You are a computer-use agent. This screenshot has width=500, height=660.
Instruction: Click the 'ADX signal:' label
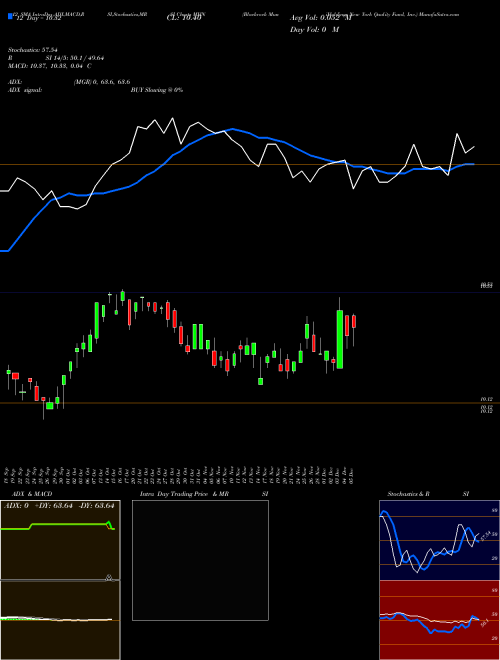coord(25,90)
